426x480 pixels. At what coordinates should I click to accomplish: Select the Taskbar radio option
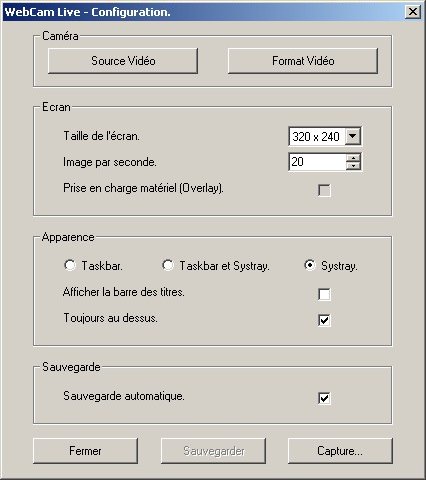70,265
